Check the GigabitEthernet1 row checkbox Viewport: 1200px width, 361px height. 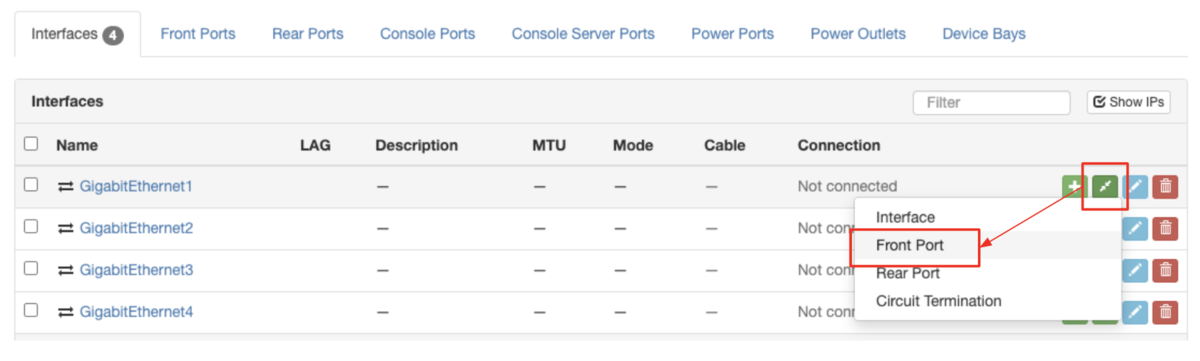pyautogui.click(x=31, y=185)
